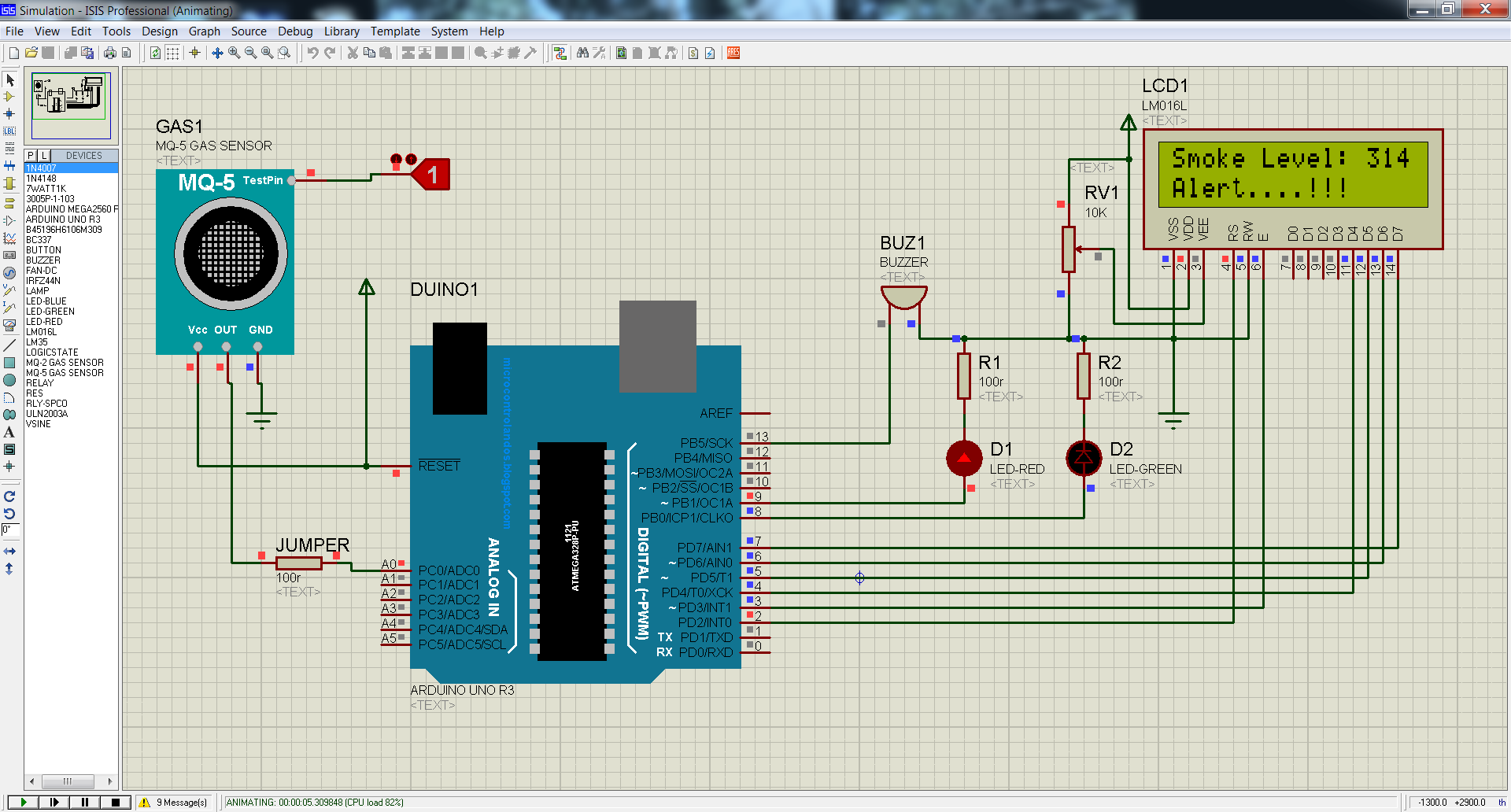Pick the Selection Mode arrow tool
The width and height of the screenshot is (1511, 812).
coord(9,79)
